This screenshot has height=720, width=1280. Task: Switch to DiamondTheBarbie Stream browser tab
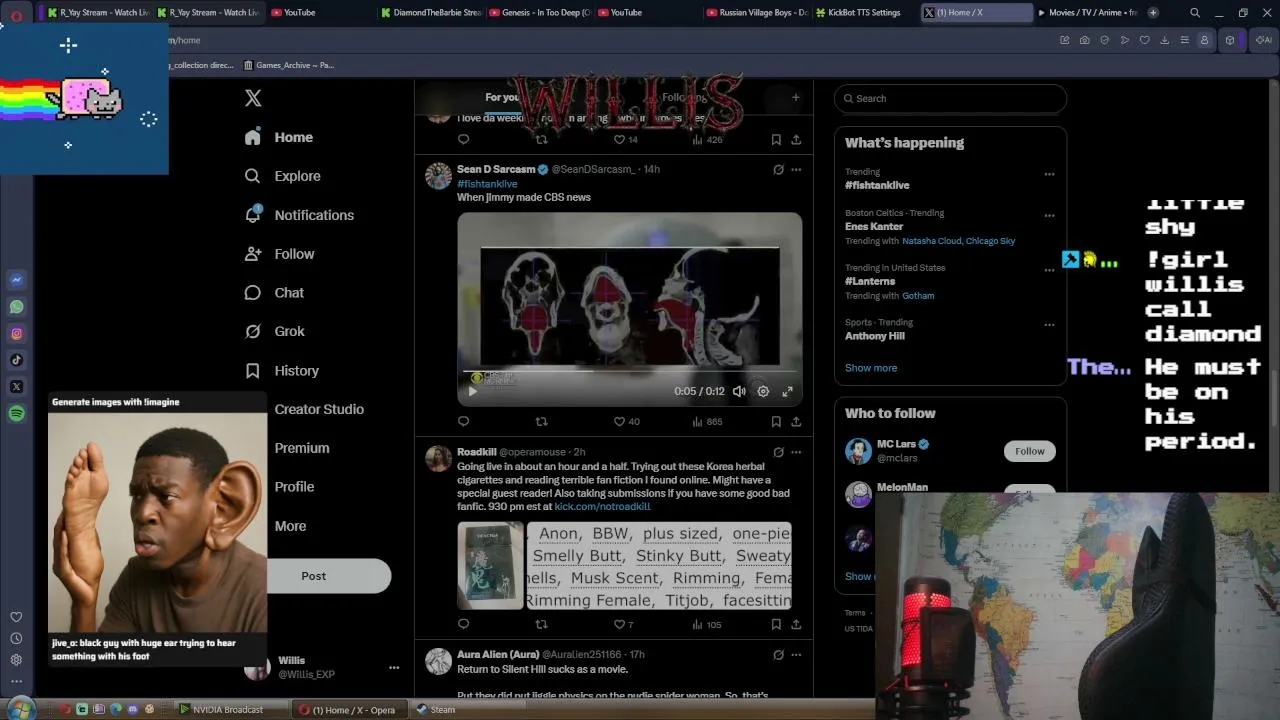pos(431,13)
